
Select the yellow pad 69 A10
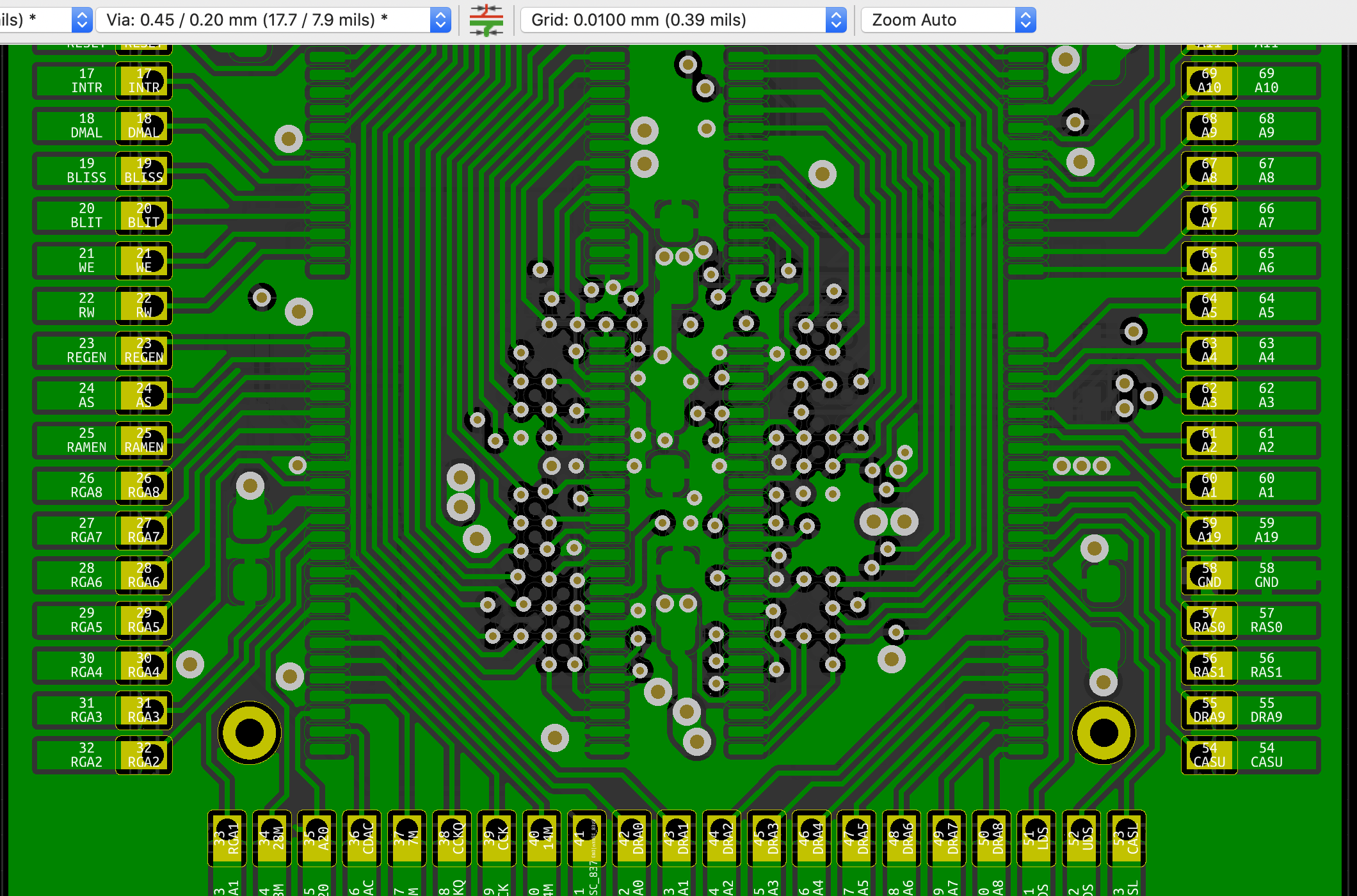click(1209, 81)
